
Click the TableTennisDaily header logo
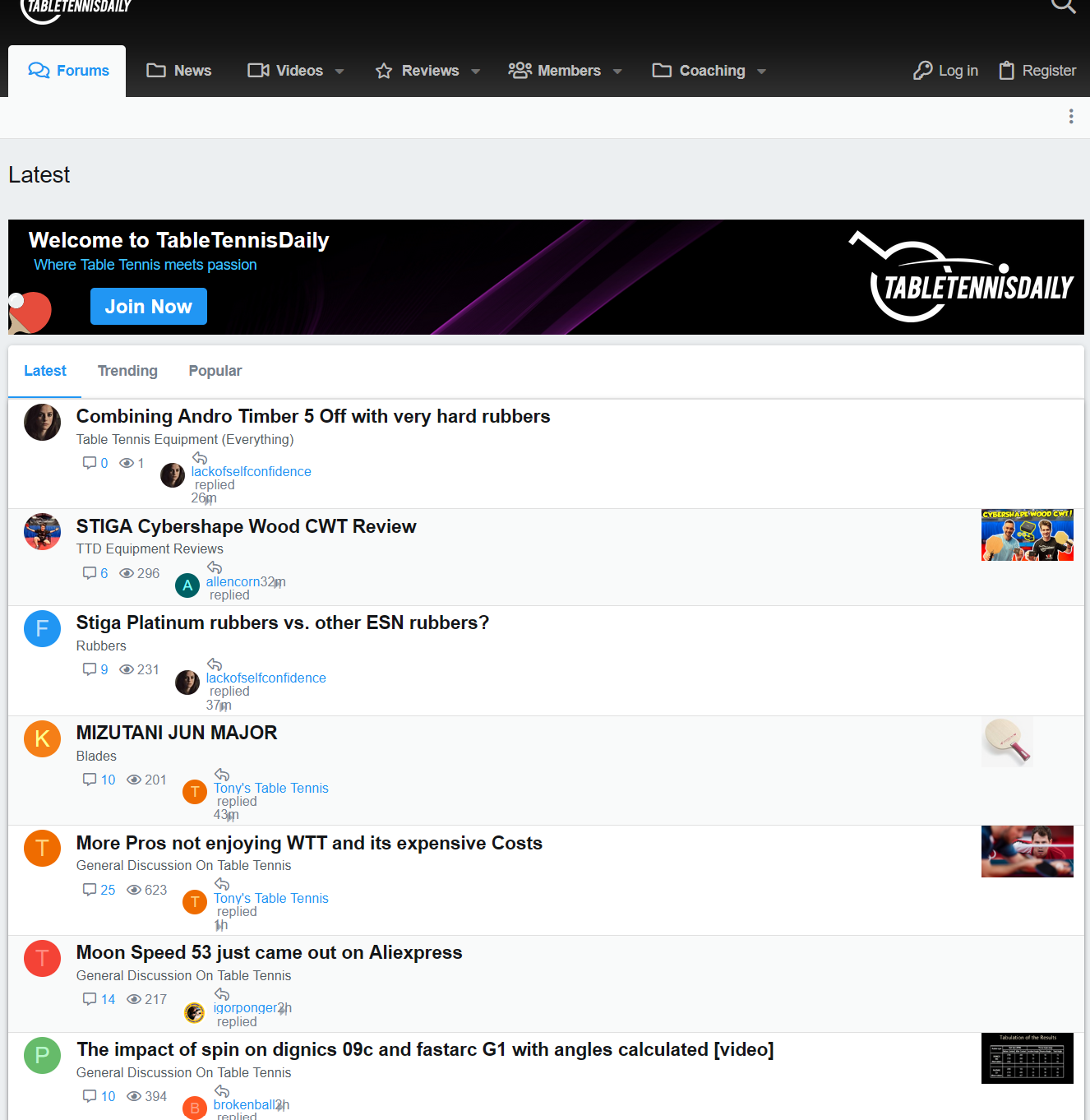tap(76, 10)
